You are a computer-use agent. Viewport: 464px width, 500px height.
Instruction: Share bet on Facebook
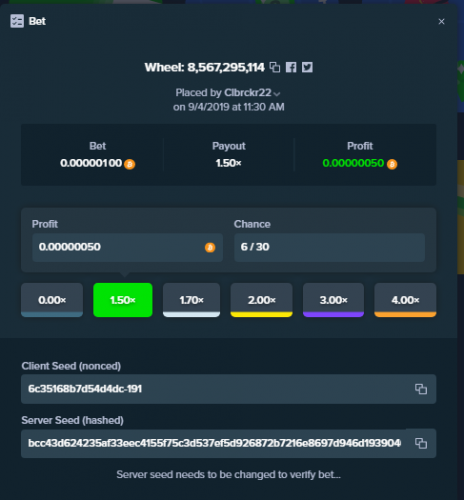pyautogui.click(x=291, y=67)
